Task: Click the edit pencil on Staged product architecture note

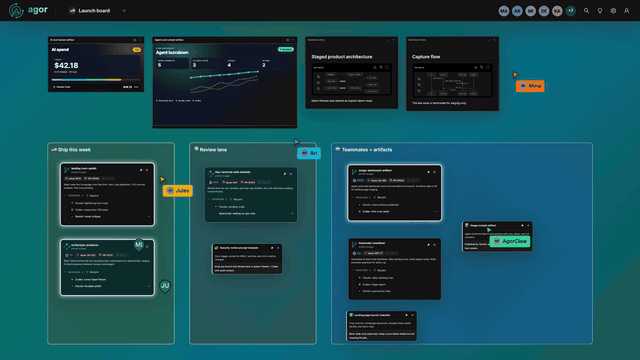Action: coord(389,40)
